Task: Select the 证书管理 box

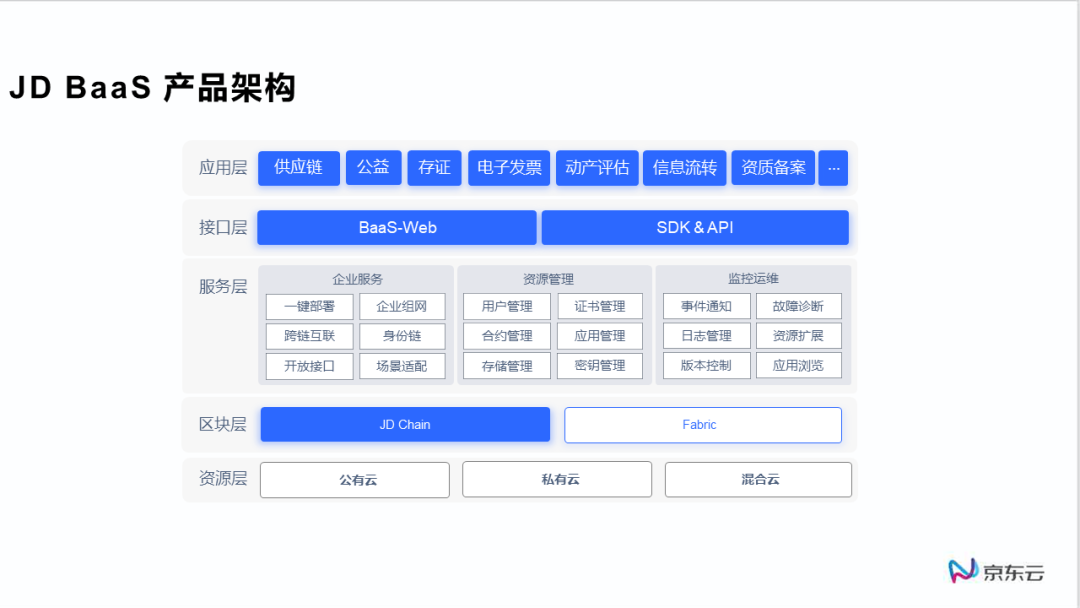Action: (600, 306)
